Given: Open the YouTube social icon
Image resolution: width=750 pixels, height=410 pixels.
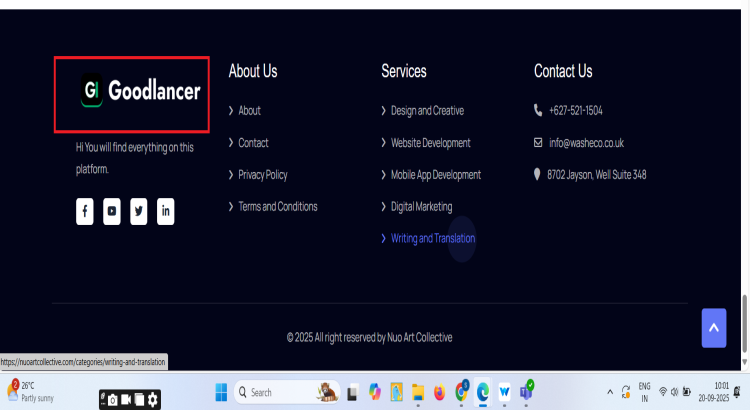Looking at the screenshot, I should [112, 211].
